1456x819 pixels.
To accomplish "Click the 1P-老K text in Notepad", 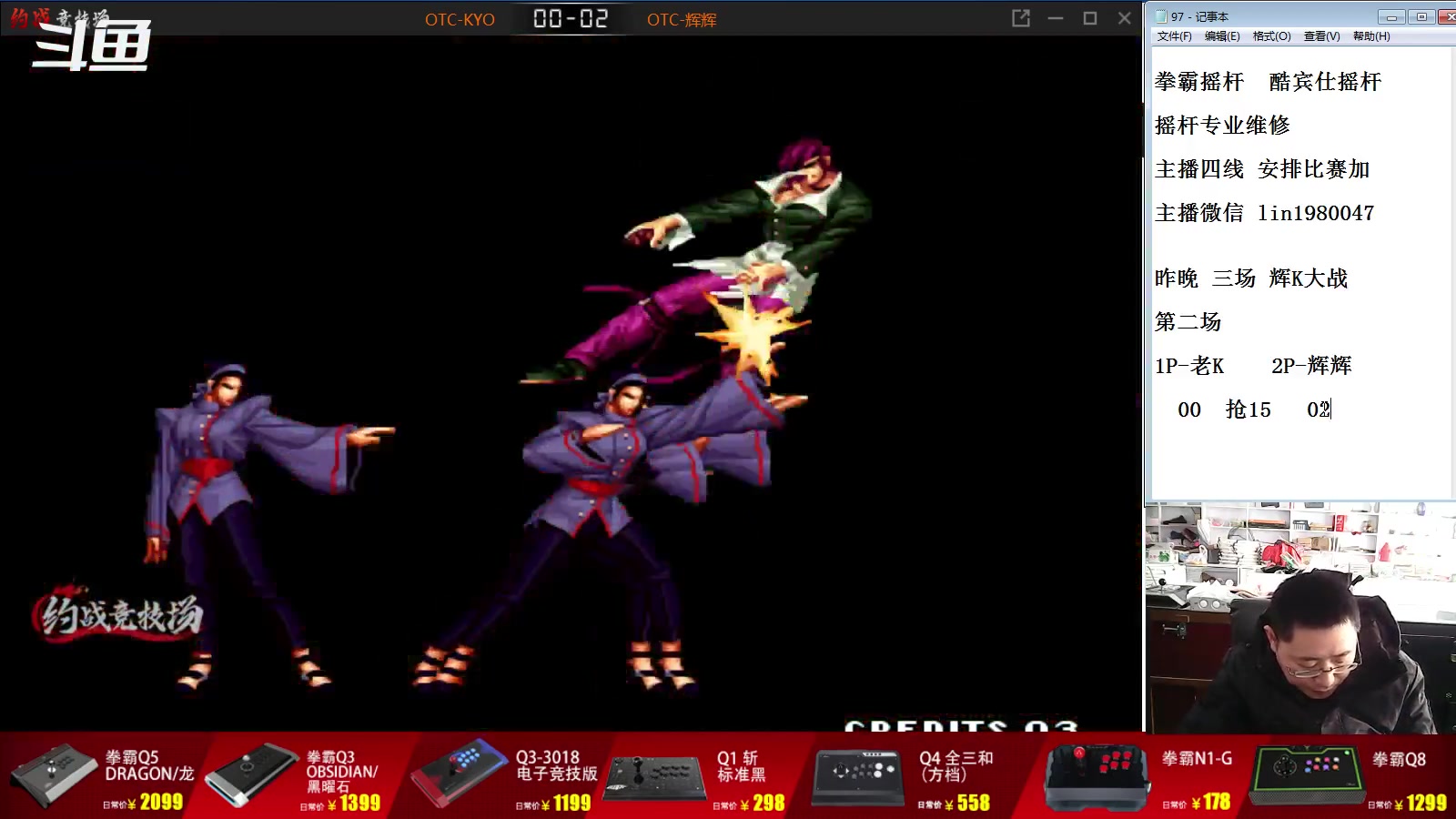I will pyautogui.click(x=1189, y=366).
